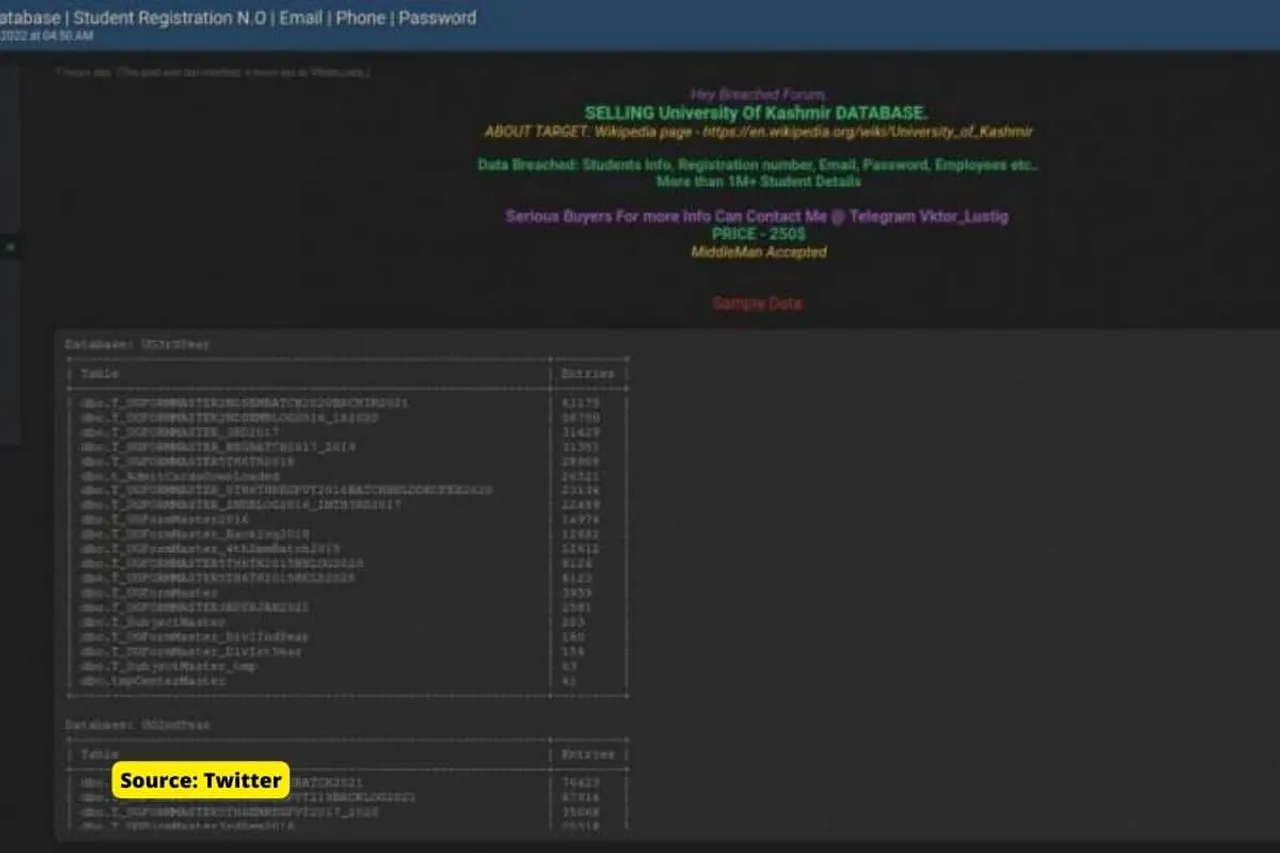Screen dimensions: 1280x853
Task: Click the 'Table' header of the first table
Action: (100, 373)
